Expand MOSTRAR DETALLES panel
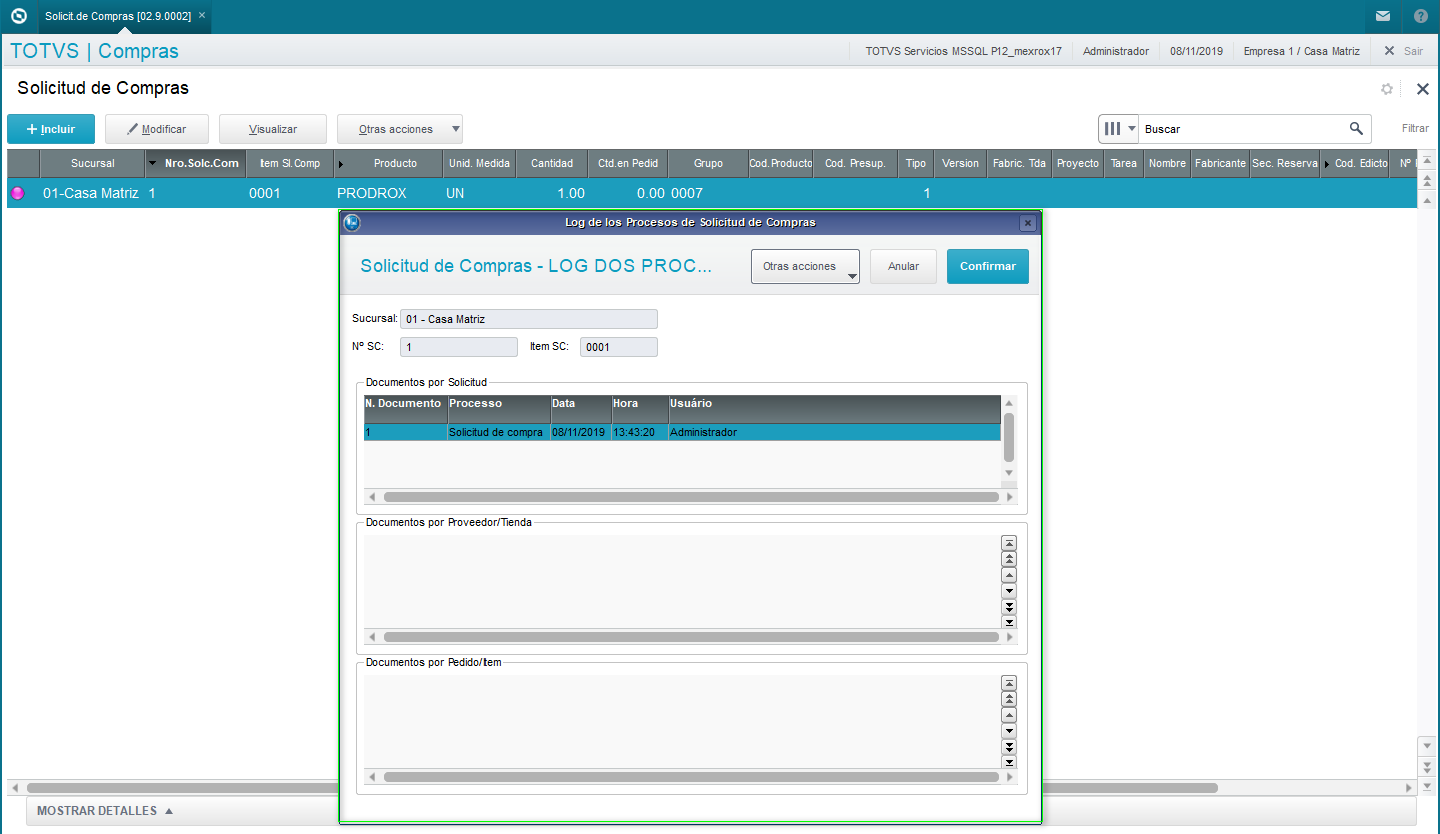This screenshot has width=1440, height=834. tap(105, 811)
